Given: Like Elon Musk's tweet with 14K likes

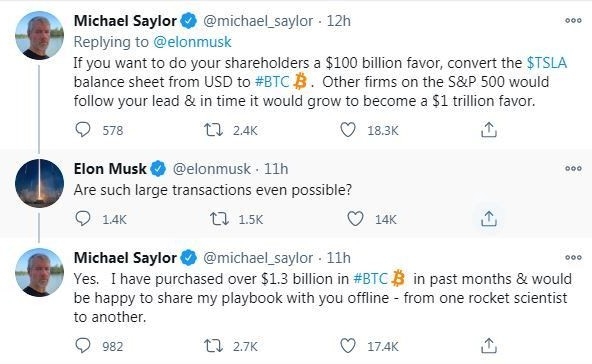Looking at the screenshot, I should click(x=355, y=219).
